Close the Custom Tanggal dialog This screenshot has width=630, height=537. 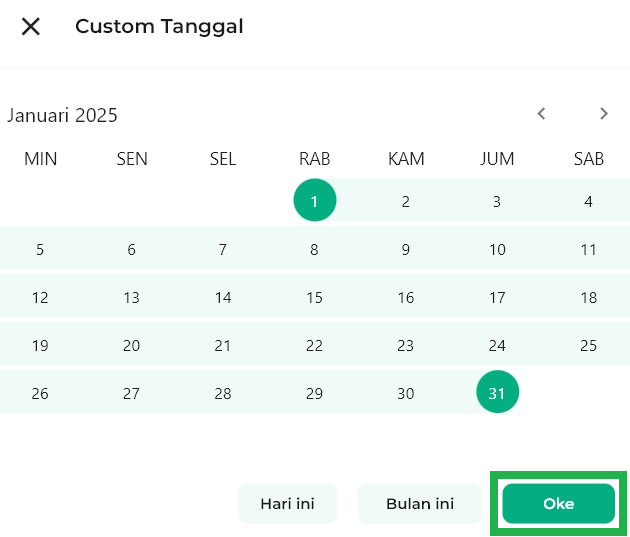(31, 27)
